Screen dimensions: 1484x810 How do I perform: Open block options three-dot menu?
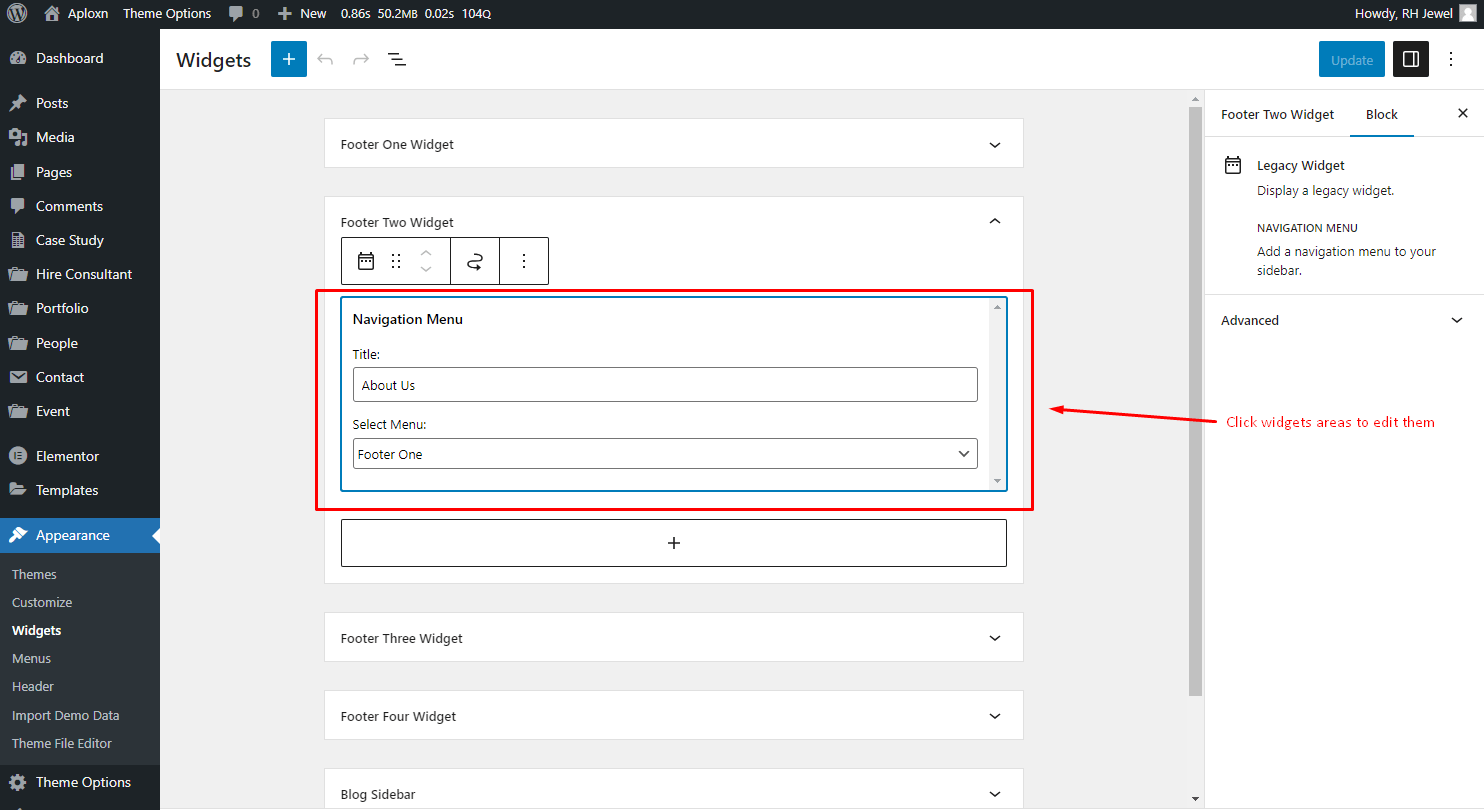click(524, 261)
